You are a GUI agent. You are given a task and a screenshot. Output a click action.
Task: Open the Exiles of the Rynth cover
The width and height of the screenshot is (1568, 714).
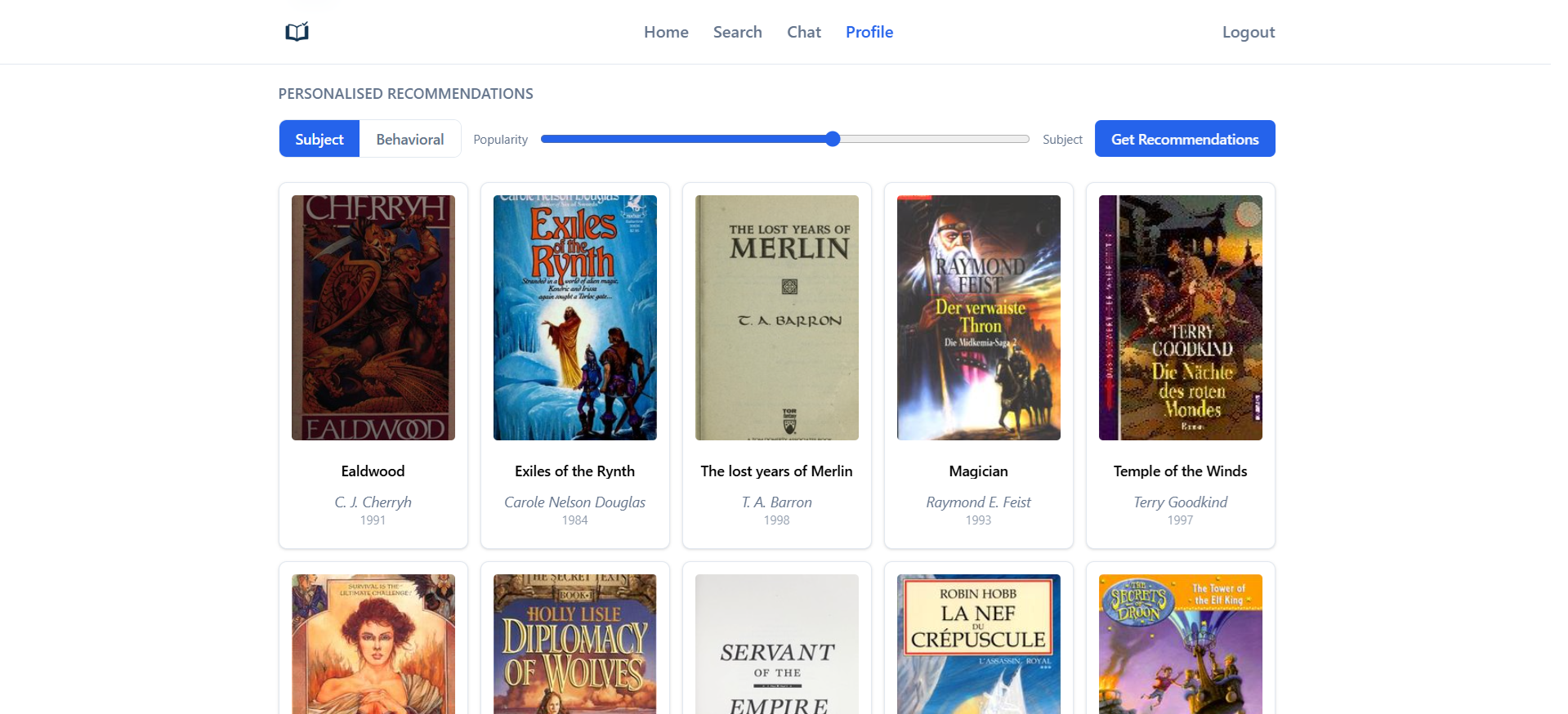(575, 318)
